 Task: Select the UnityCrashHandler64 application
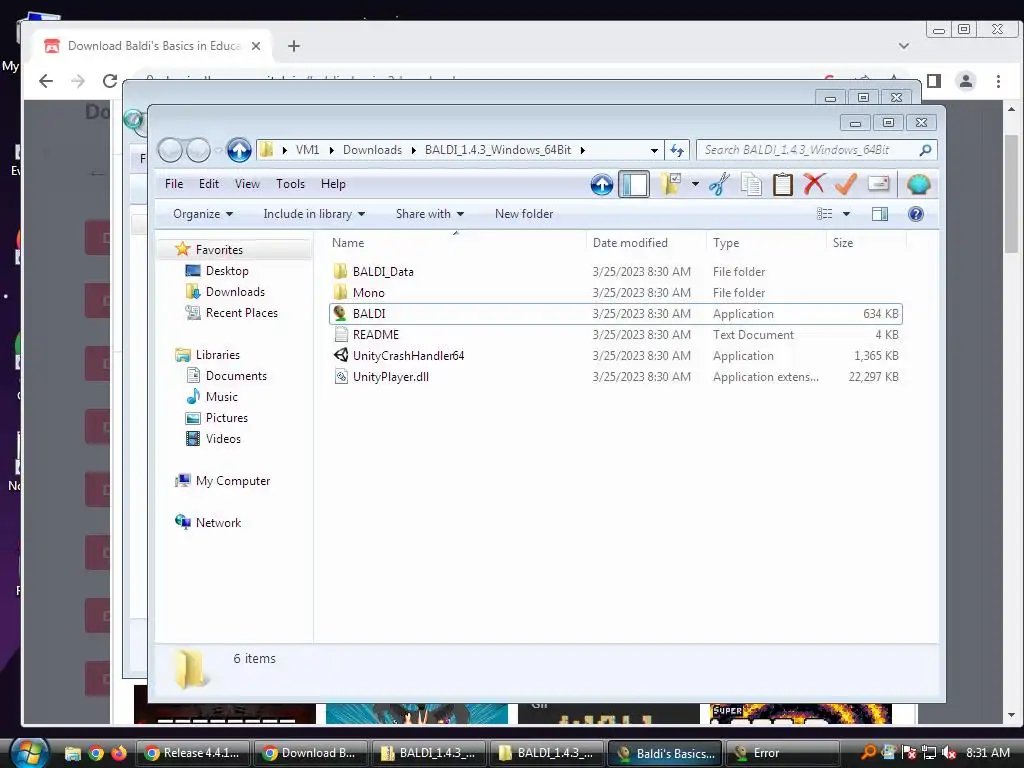point(408,356)
